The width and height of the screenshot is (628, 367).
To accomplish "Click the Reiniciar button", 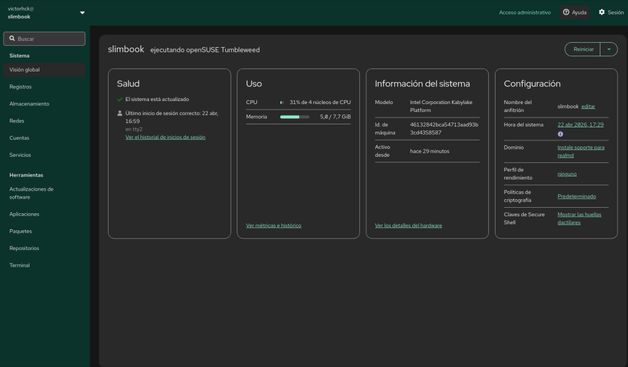I will point(583,50).
